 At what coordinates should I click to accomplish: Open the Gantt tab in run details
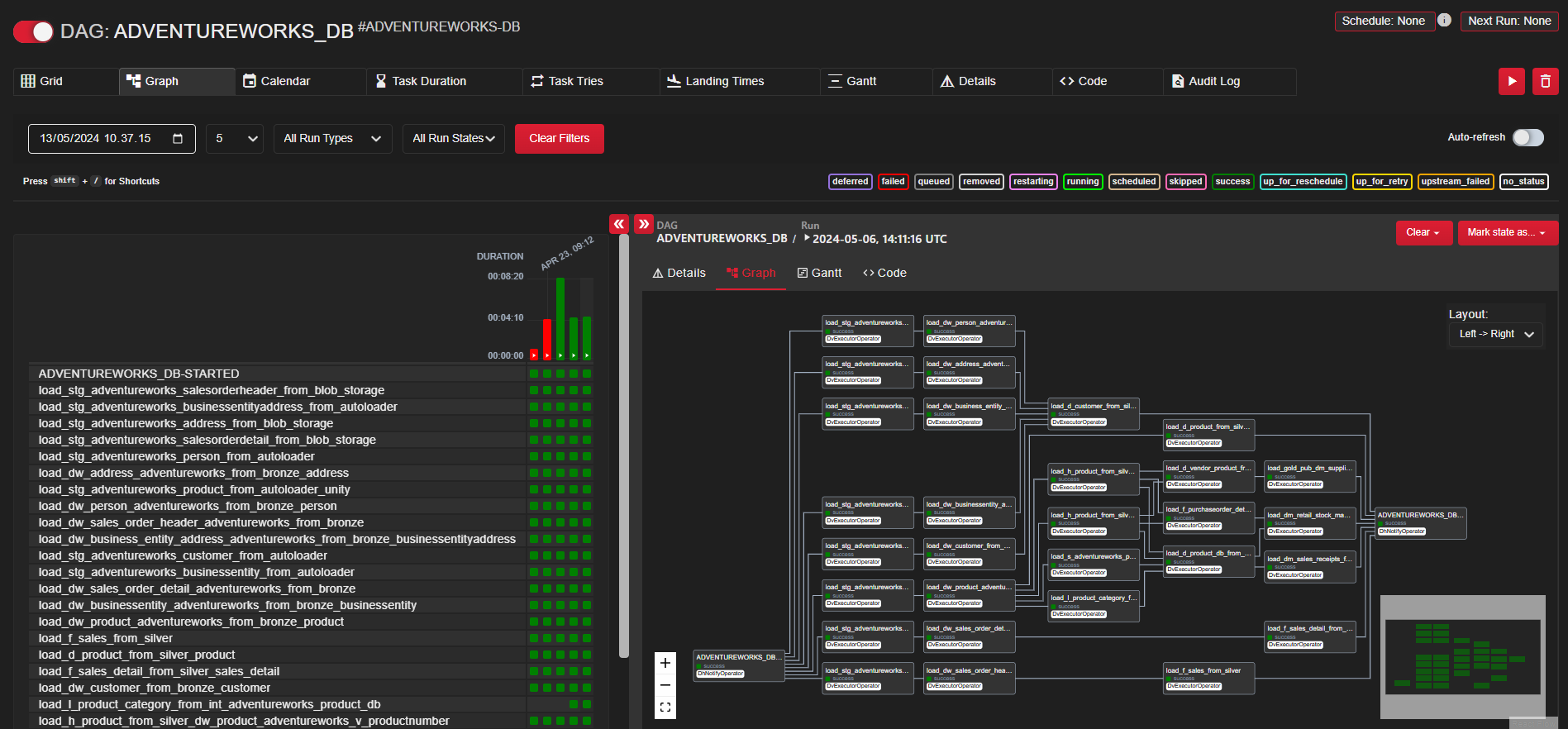pyautogui.click(x=819, y=273)
